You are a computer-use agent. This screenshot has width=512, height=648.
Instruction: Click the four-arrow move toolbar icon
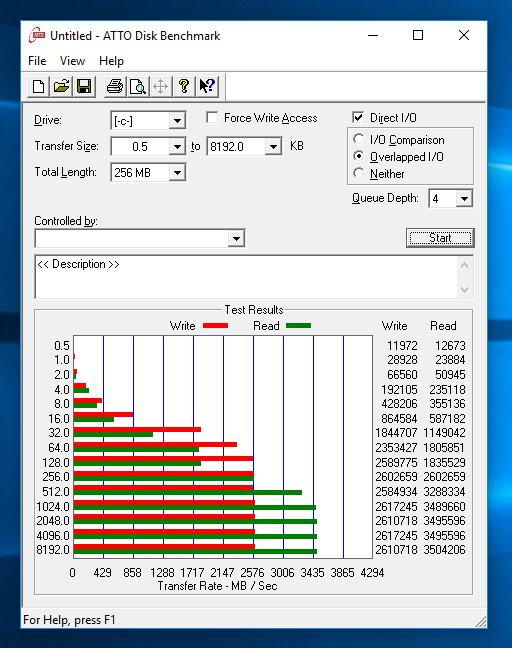[160, 86]
